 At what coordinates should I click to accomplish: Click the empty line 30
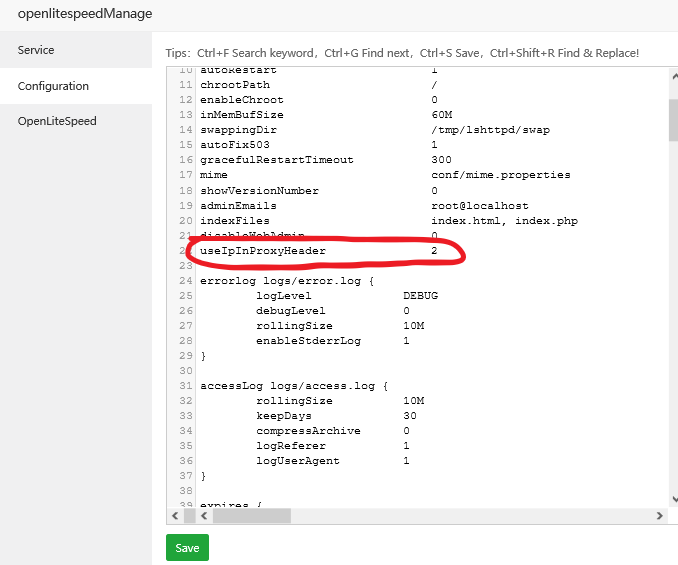click(432, 371)
